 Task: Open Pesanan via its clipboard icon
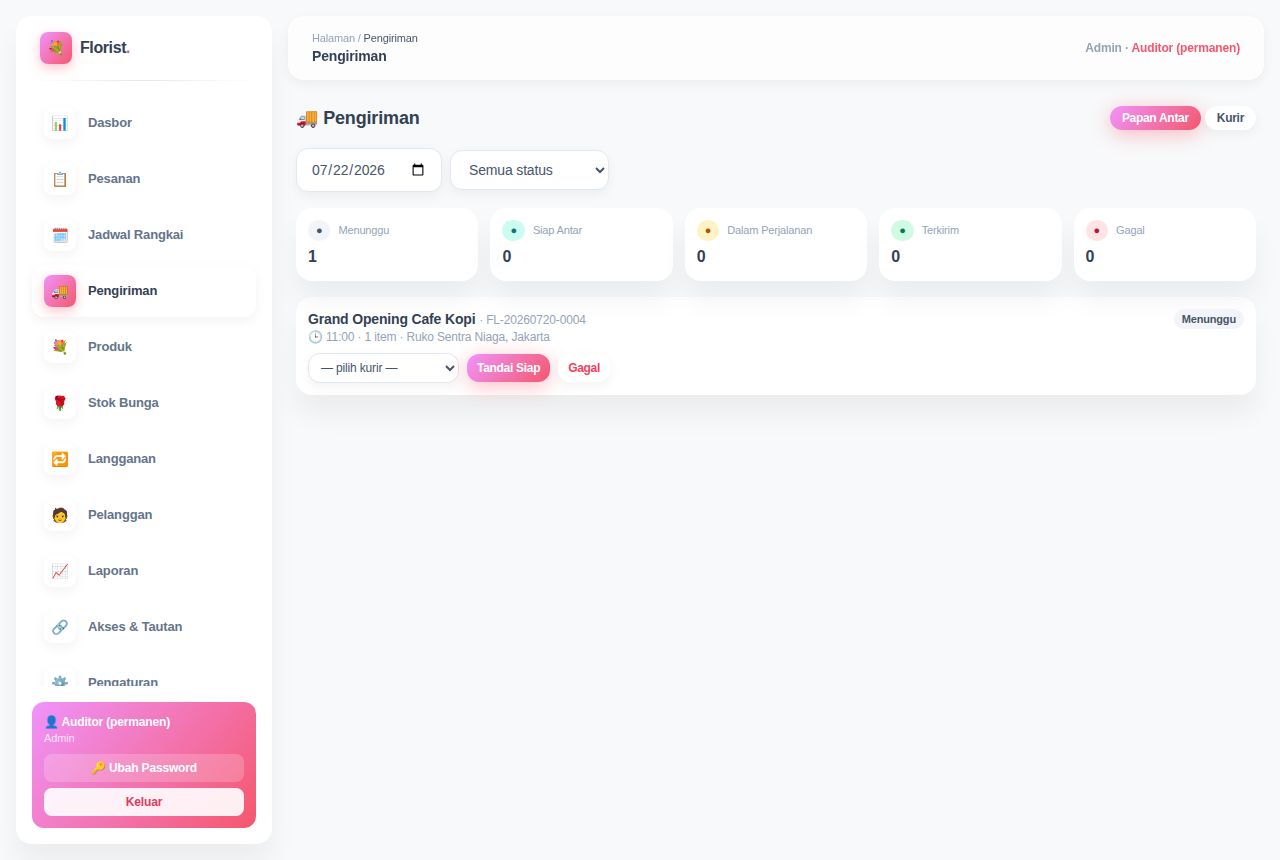tap(60, 179)
